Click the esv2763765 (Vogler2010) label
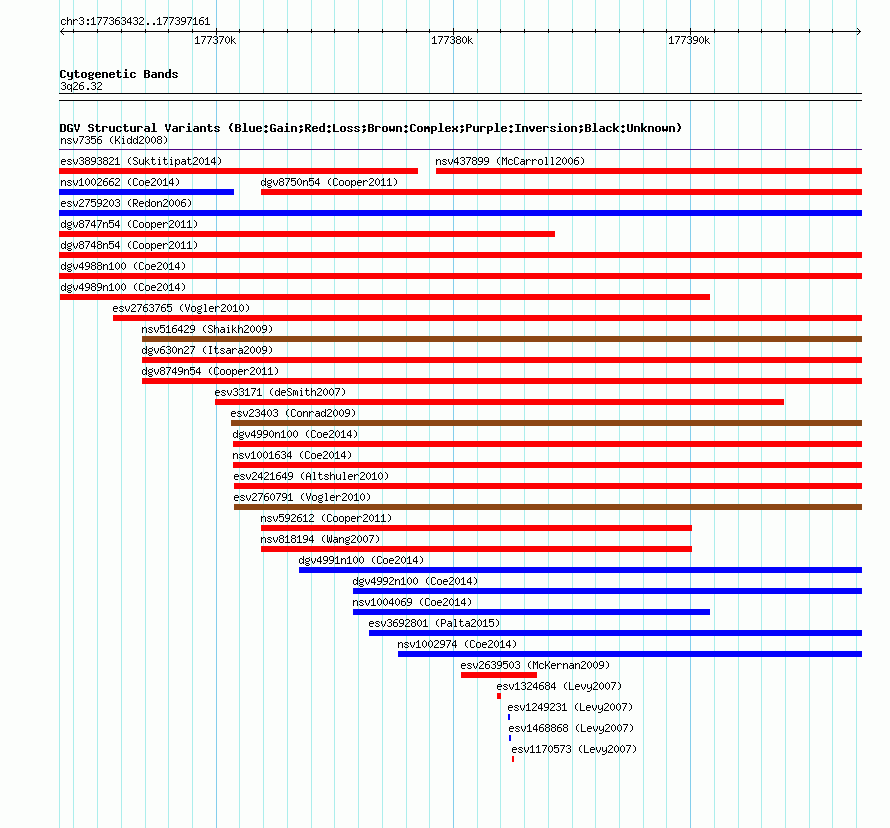This screenshot has height=828, width=890. [181, 308]
